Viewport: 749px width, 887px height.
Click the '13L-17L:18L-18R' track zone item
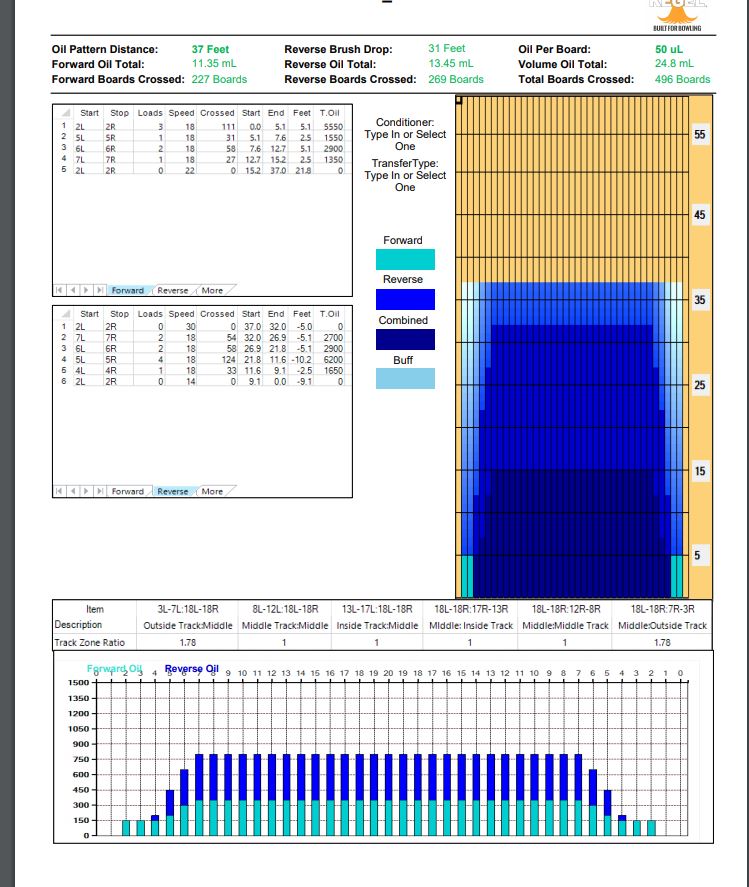click(377, 609)
